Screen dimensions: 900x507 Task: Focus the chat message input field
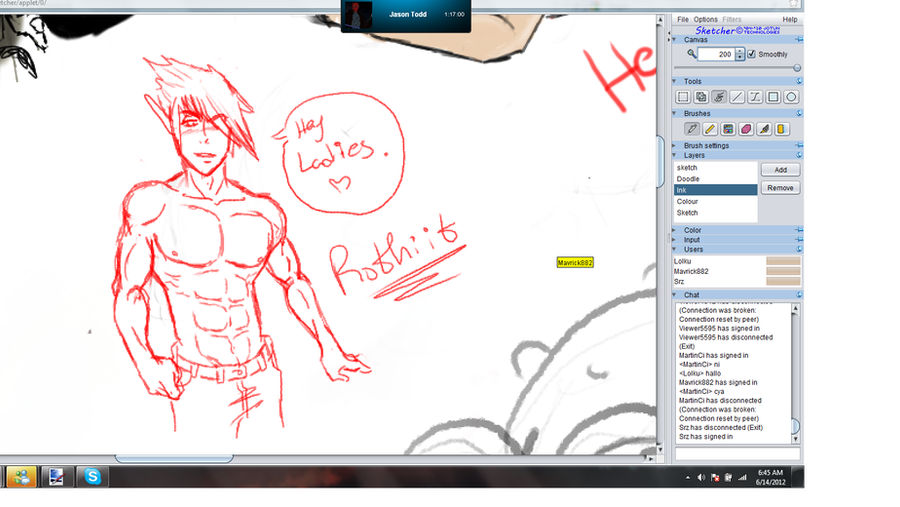(x=738, y=454)
